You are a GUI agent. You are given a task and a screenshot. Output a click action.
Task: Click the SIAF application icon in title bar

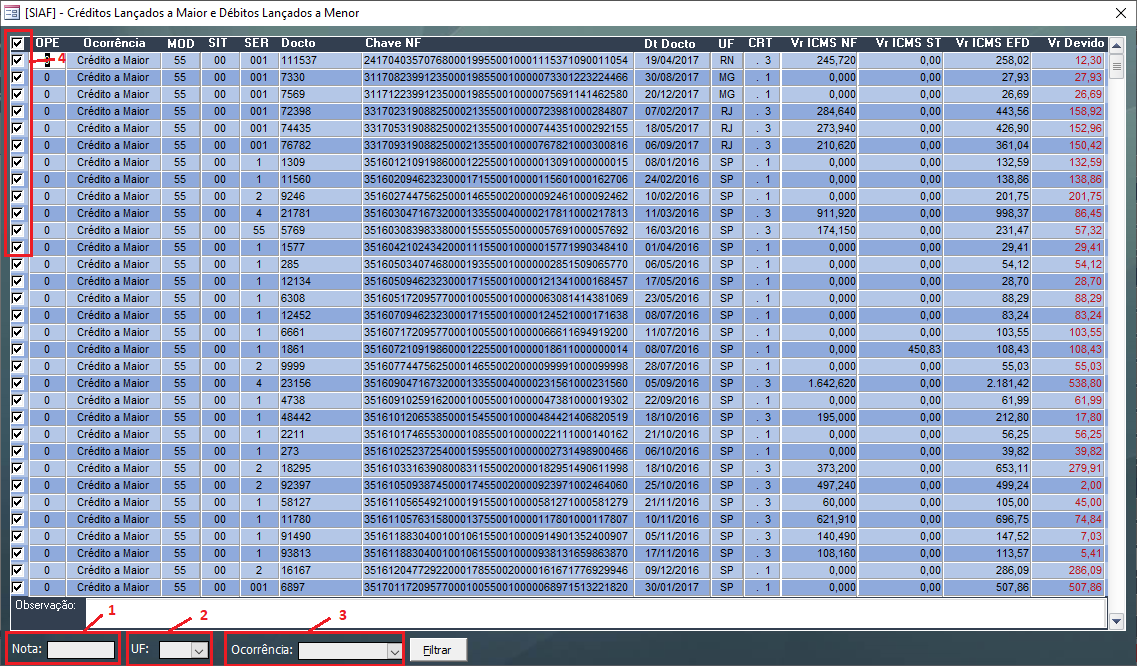point(12,13)
